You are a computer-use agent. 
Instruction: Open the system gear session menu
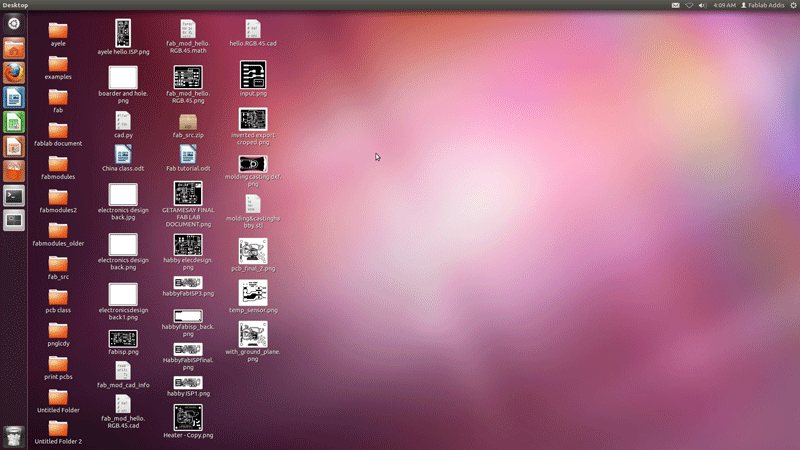(793, 5)
